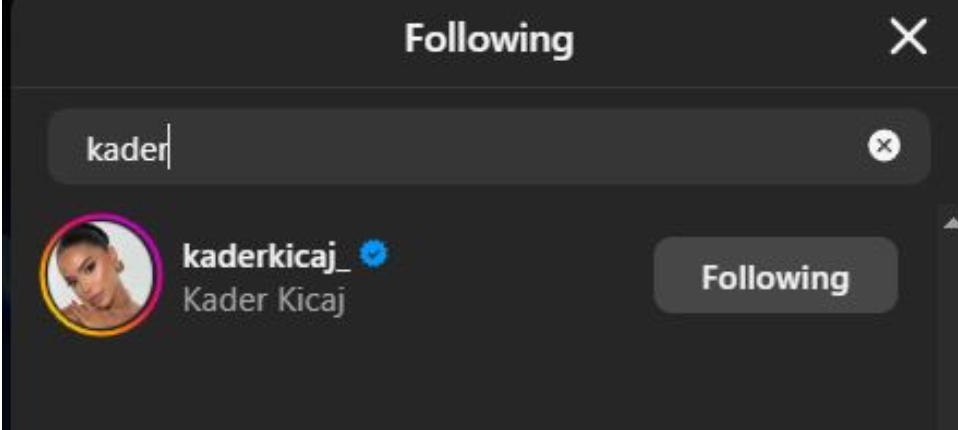Clear the search text with the circled X icon
This screenshot has height=430, width=958.
[x=883, y=147]
